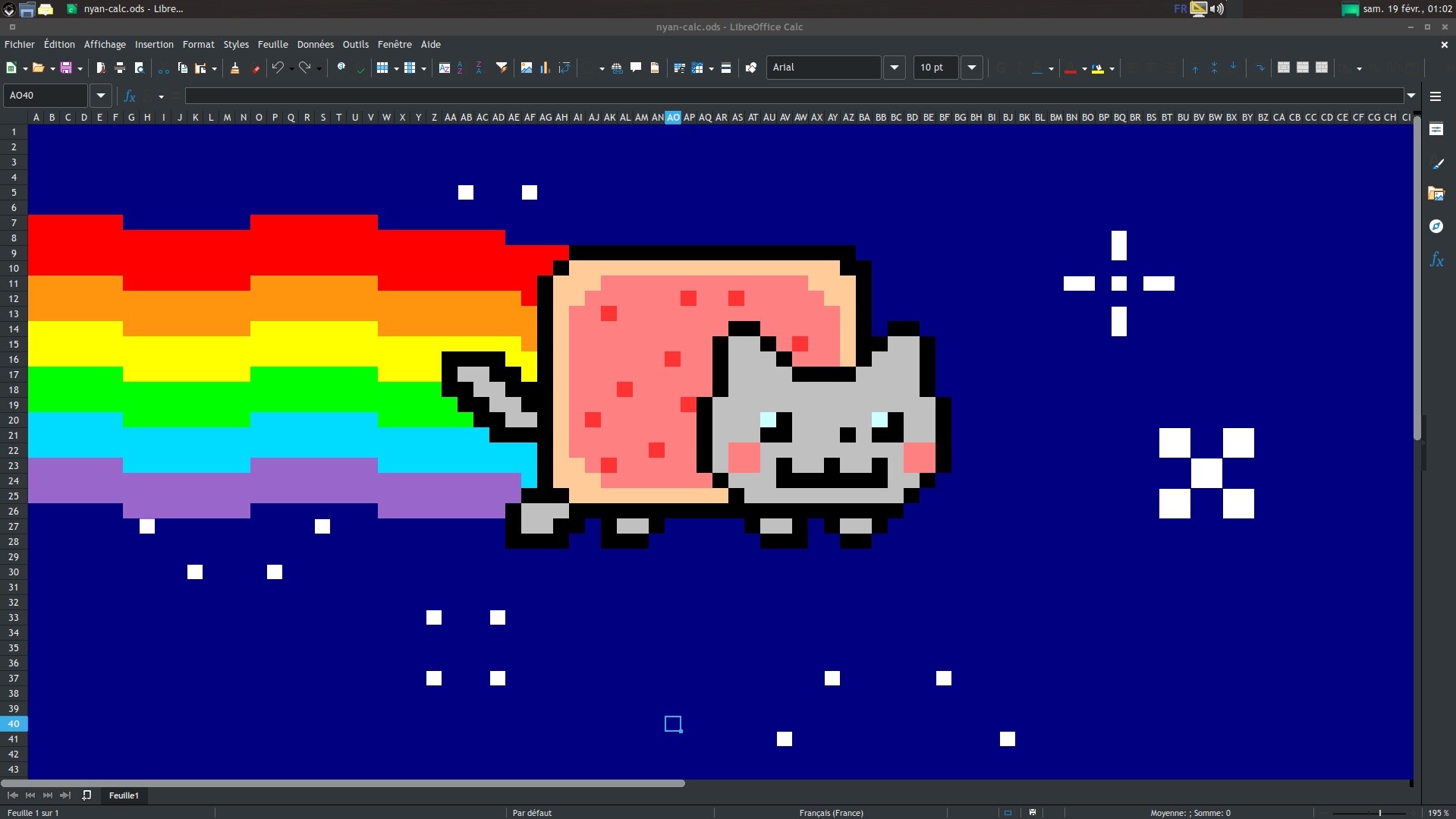Viewport: 1456px width, 819px height.
Task: Sort ascending A to Z icon
Action: 461,68
